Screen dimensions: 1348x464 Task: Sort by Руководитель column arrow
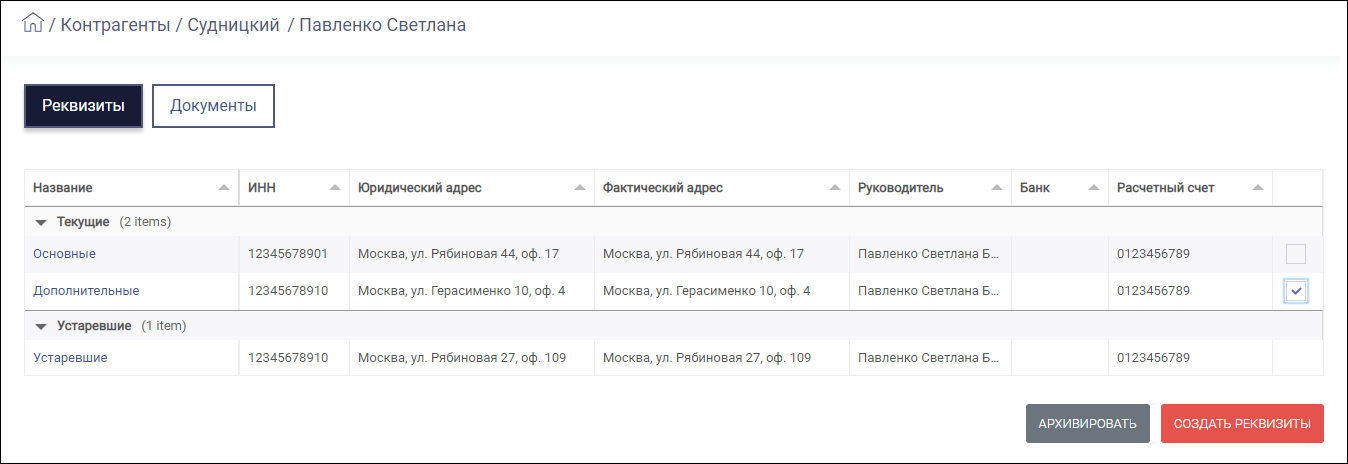pyautogui.click(x=995, y=188)
